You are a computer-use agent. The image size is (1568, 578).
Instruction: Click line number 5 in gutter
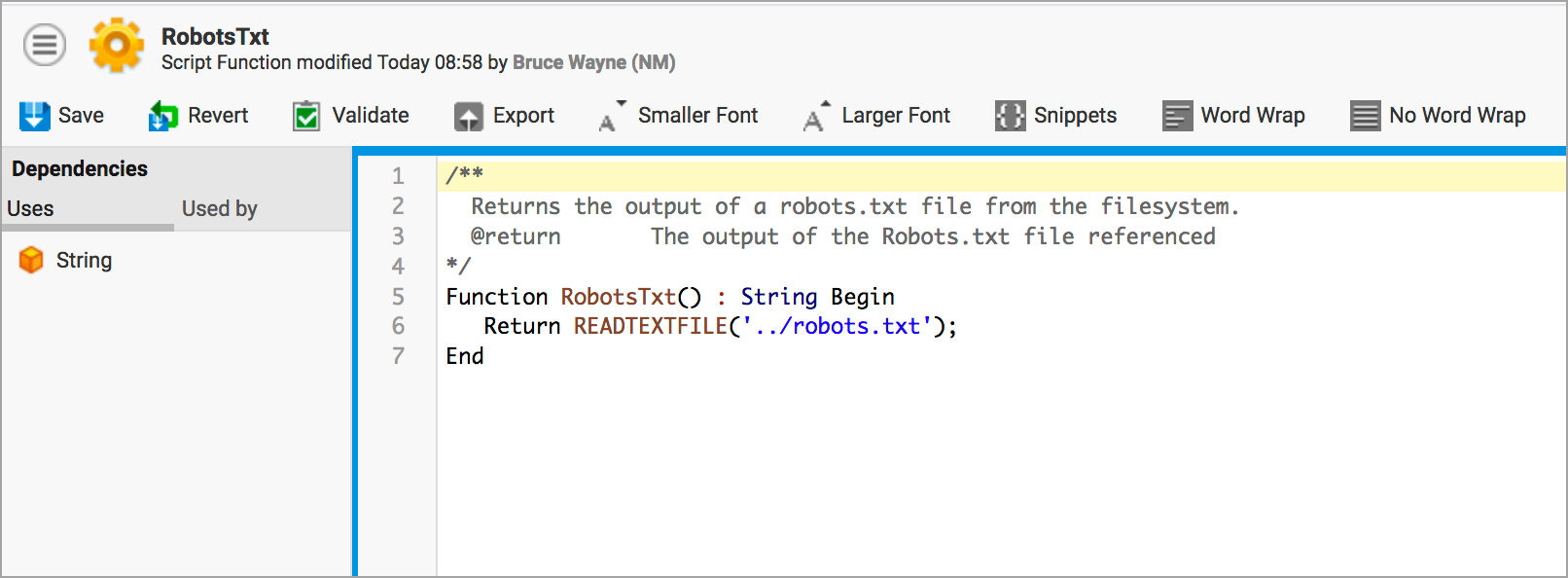pos(398,297)
